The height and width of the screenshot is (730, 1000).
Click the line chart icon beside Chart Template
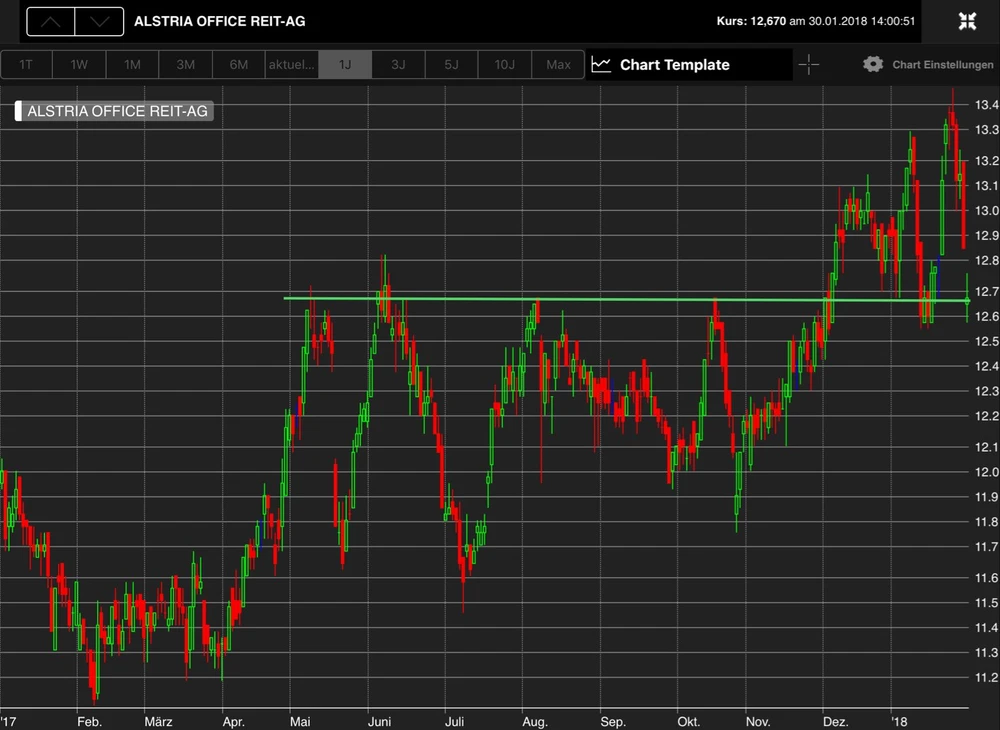click(x=601, y=65)
